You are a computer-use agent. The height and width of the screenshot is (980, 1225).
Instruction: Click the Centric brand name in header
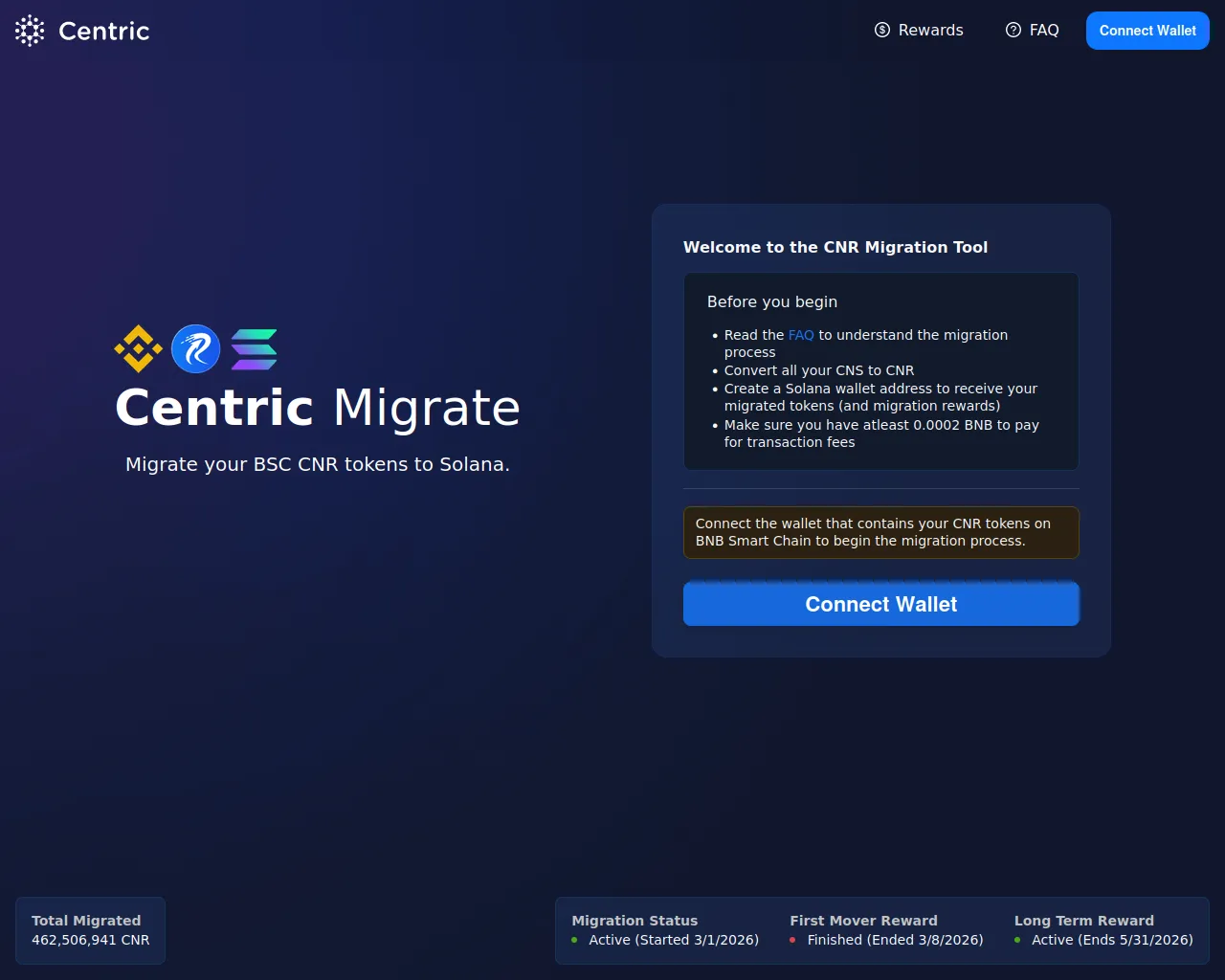(103, 31)
